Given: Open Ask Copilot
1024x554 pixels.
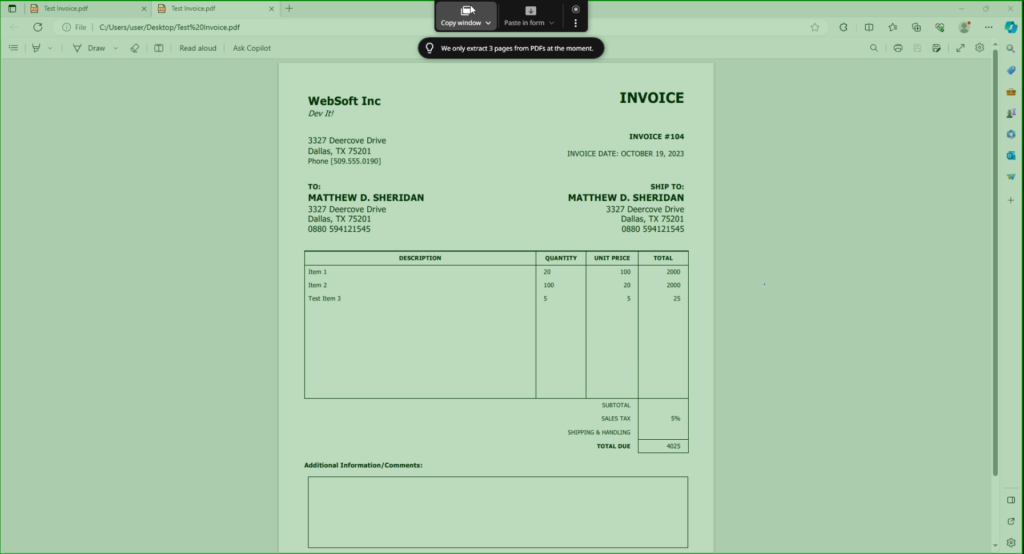Looking at the screenshot, I should click(x=251, y=48).
